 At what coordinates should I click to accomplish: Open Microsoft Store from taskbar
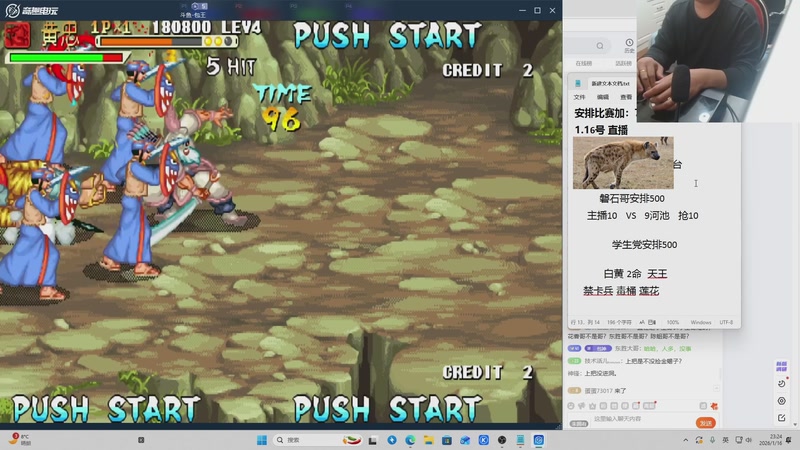[447, 440]
